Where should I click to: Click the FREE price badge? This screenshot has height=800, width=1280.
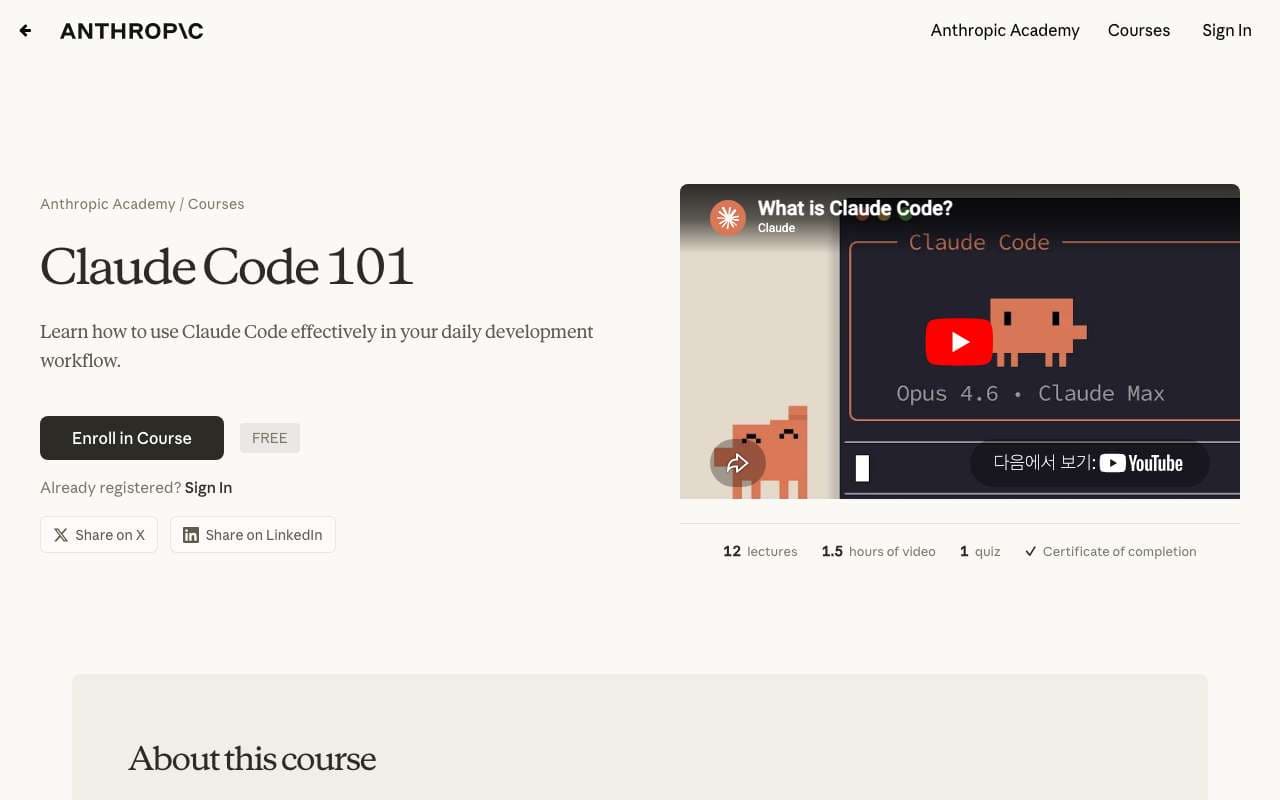tap(270, 438)
